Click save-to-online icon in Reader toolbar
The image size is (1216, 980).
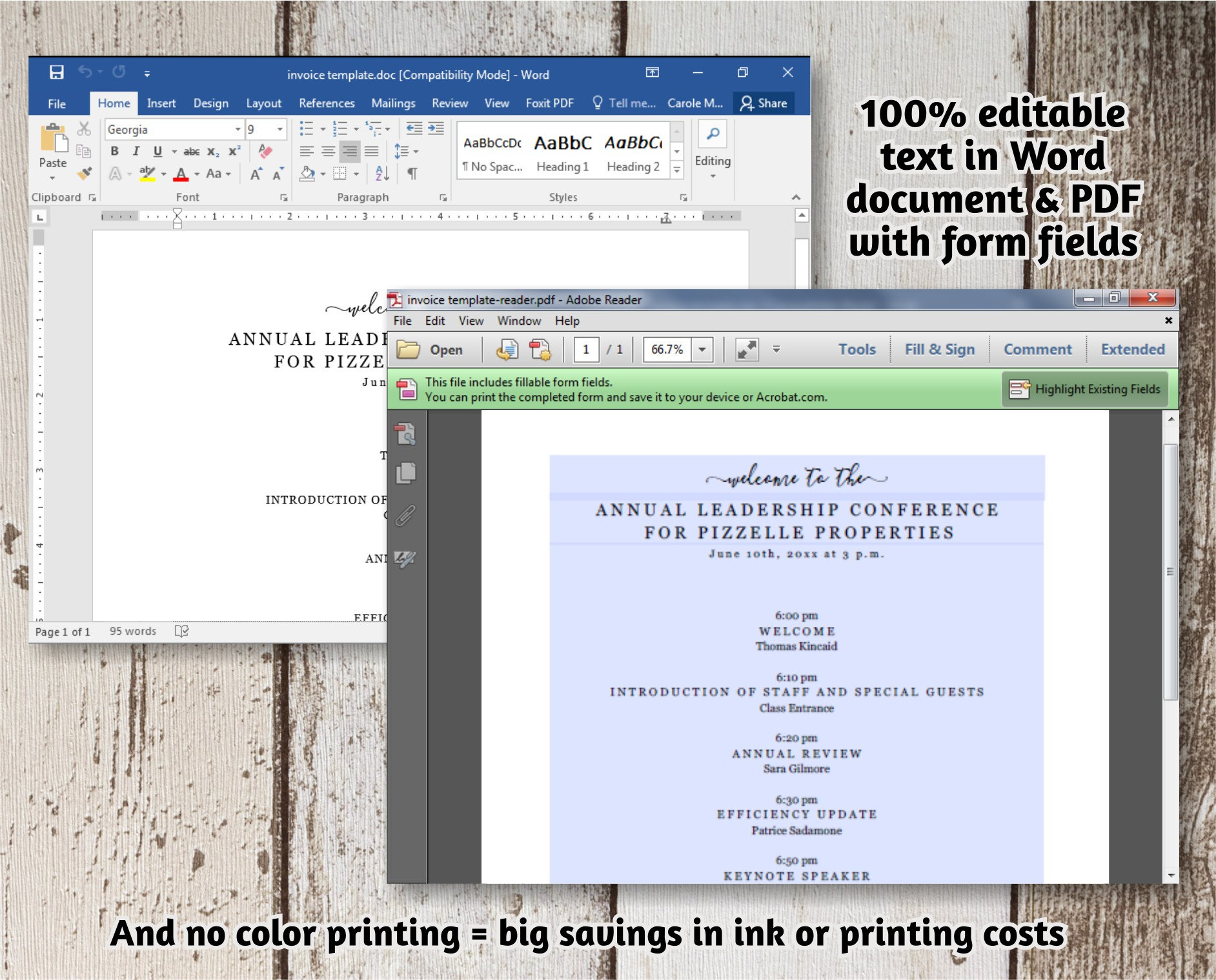(x=507, y=350)
